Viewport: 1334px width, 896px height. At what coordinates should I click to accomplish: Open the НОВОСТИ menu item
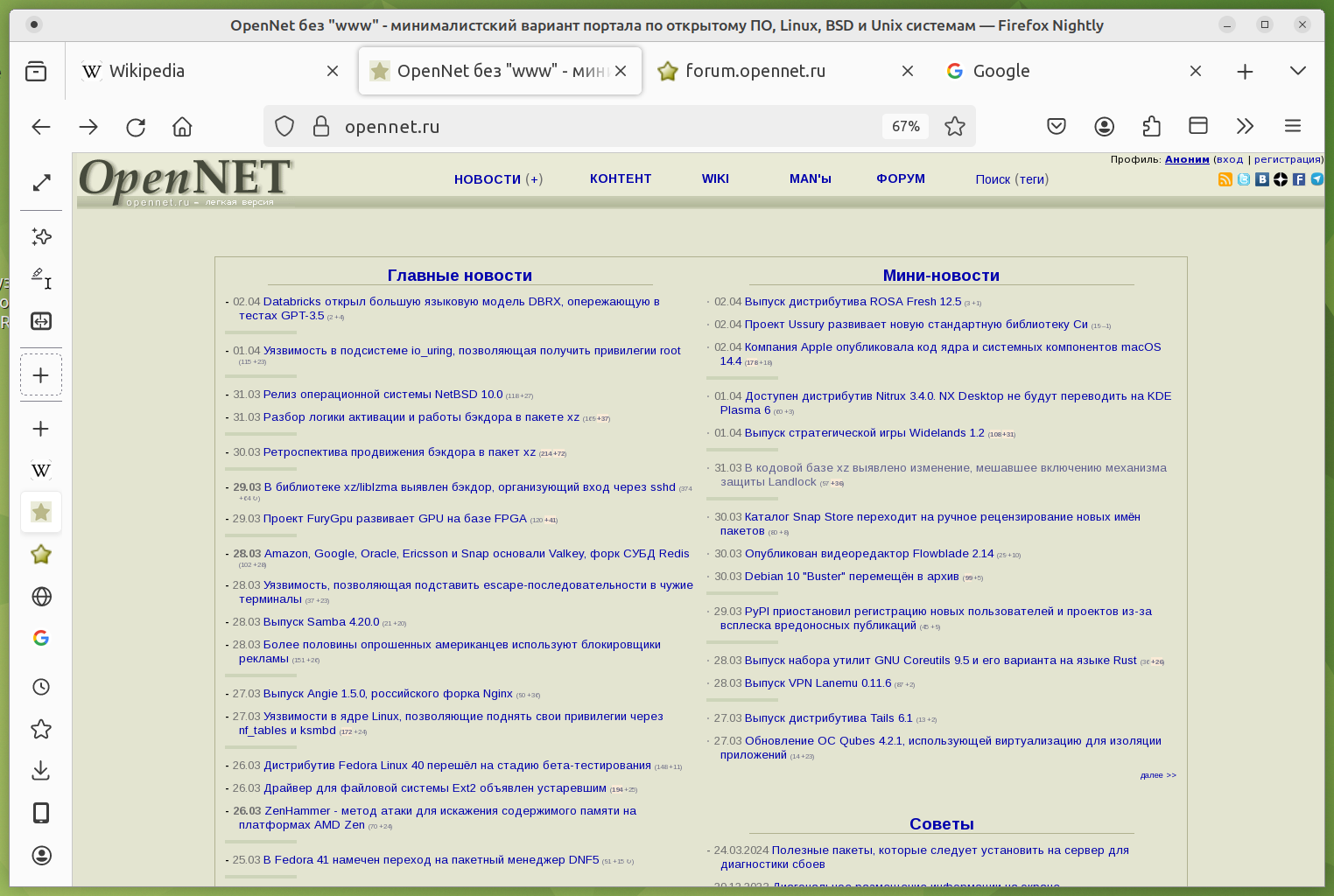point(488,179)
